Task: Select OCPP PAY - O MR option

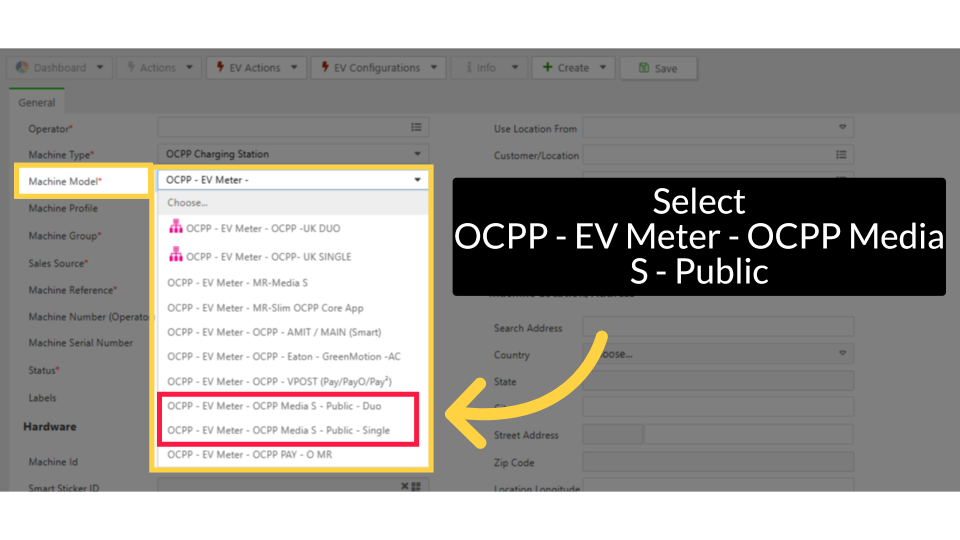Action: [293, 455]
